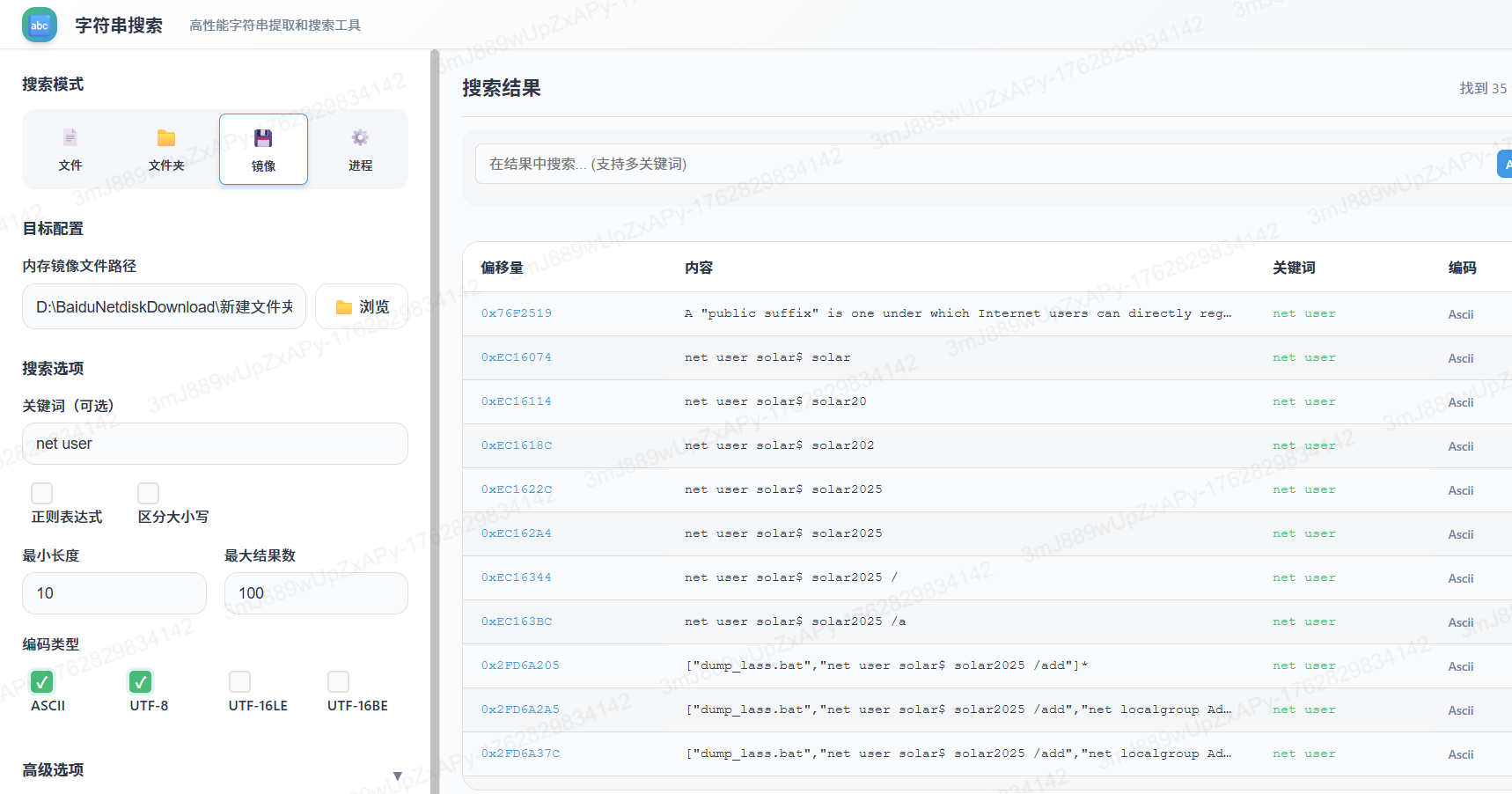Click the 关键词 column header
The image size is (1512, 794).
point(1294,268)
